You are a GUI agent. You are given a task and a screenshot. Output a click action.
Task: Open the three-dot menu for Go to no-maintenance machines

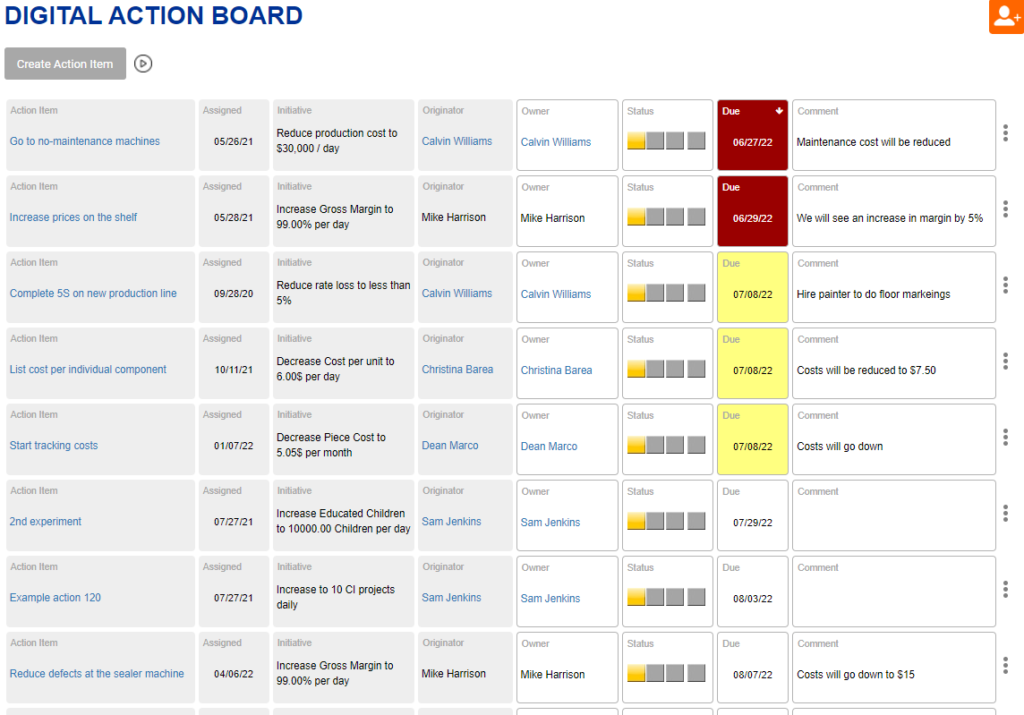(x=1005, y=133)
